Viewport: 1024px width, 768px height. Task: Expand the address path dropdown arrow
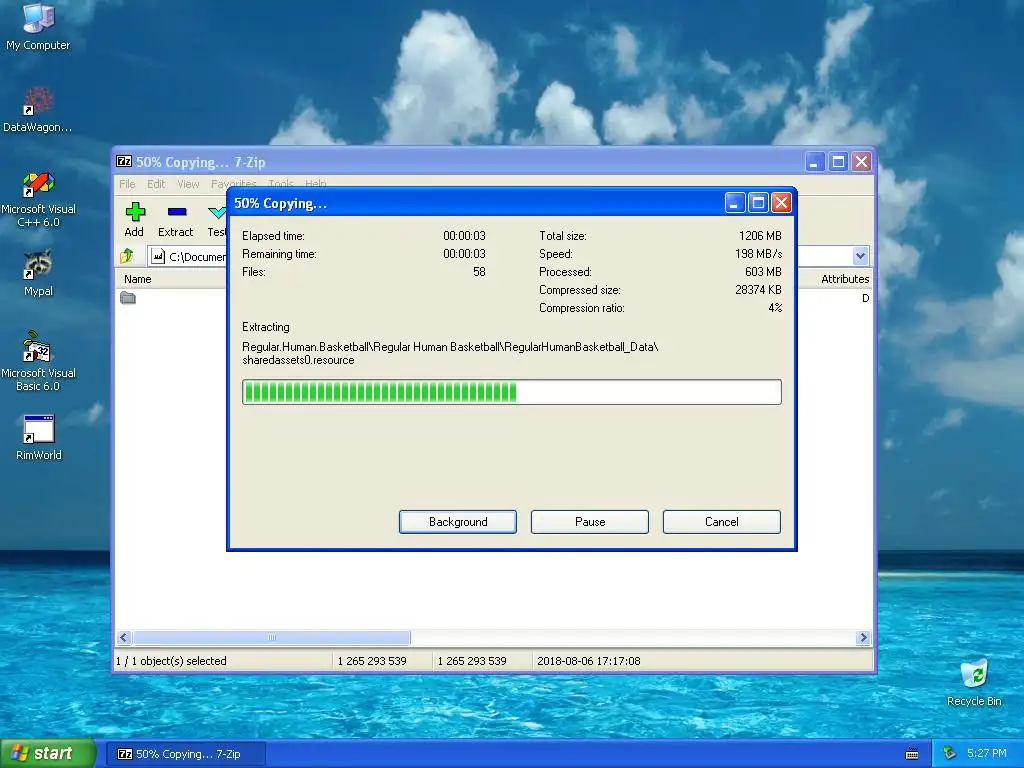[x=860, y=256]
